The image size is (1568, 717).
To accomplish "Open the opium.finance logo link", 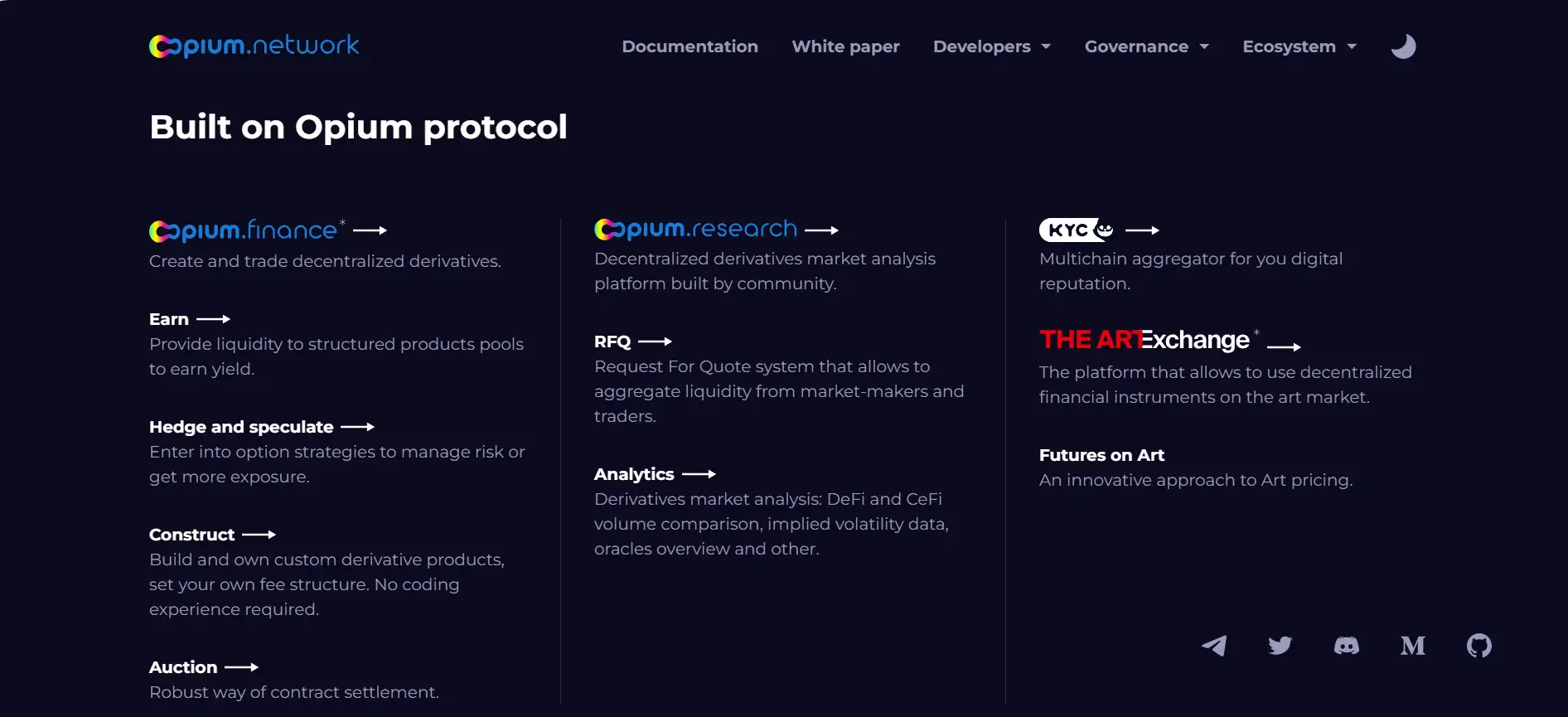I will point(244,230).
